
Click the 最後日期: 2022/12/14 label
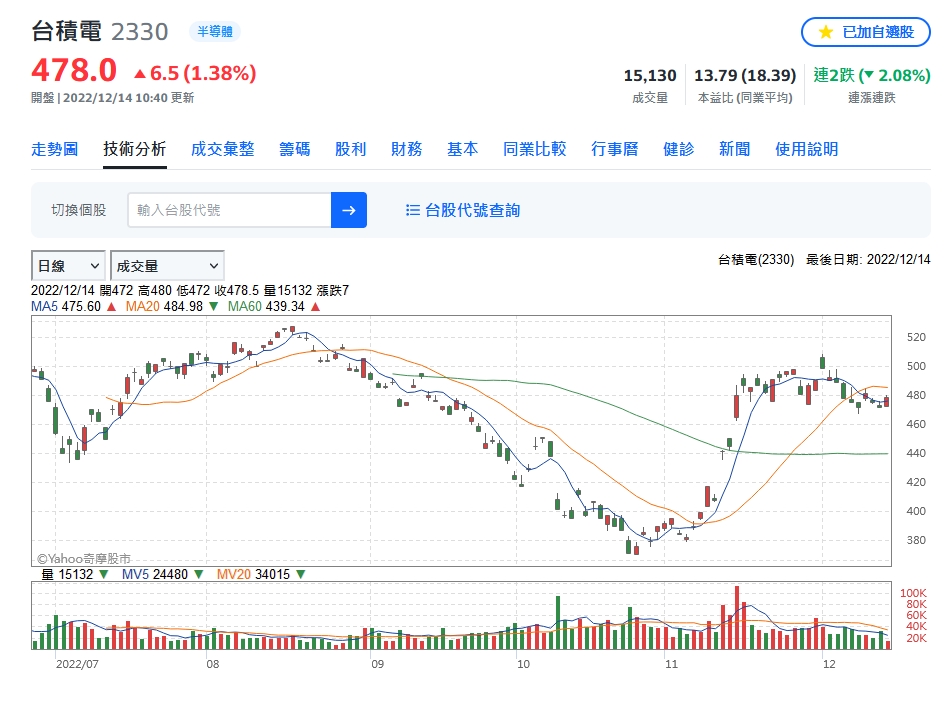click(x=868, y=260)
